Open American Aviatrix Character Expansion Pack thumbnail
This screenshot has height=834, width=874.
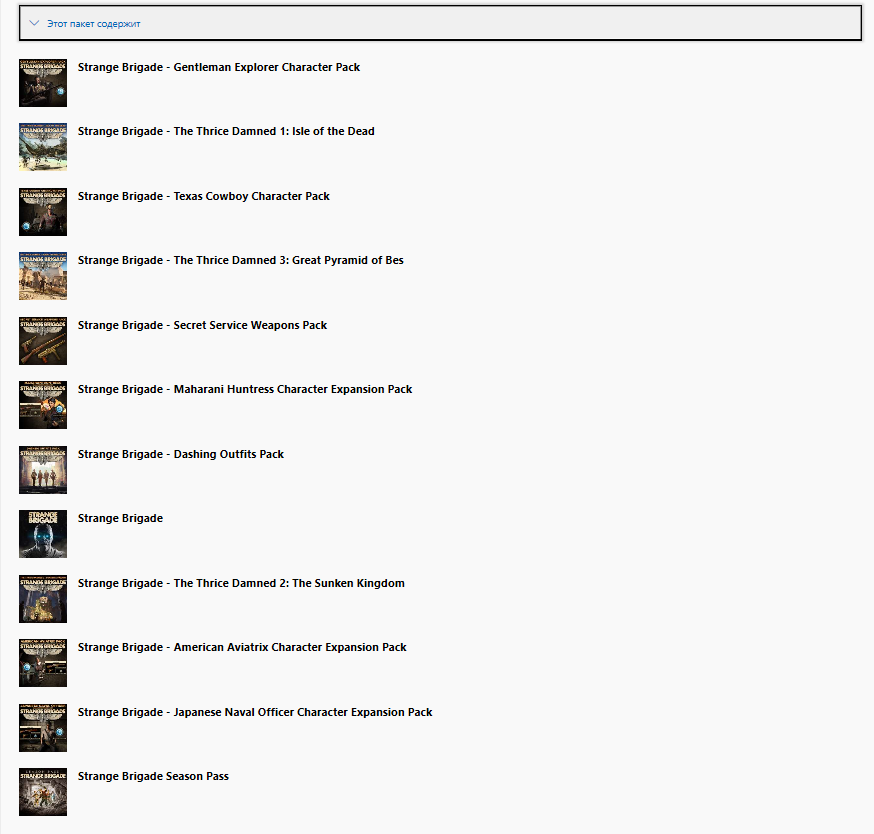(x=43, y=662)
